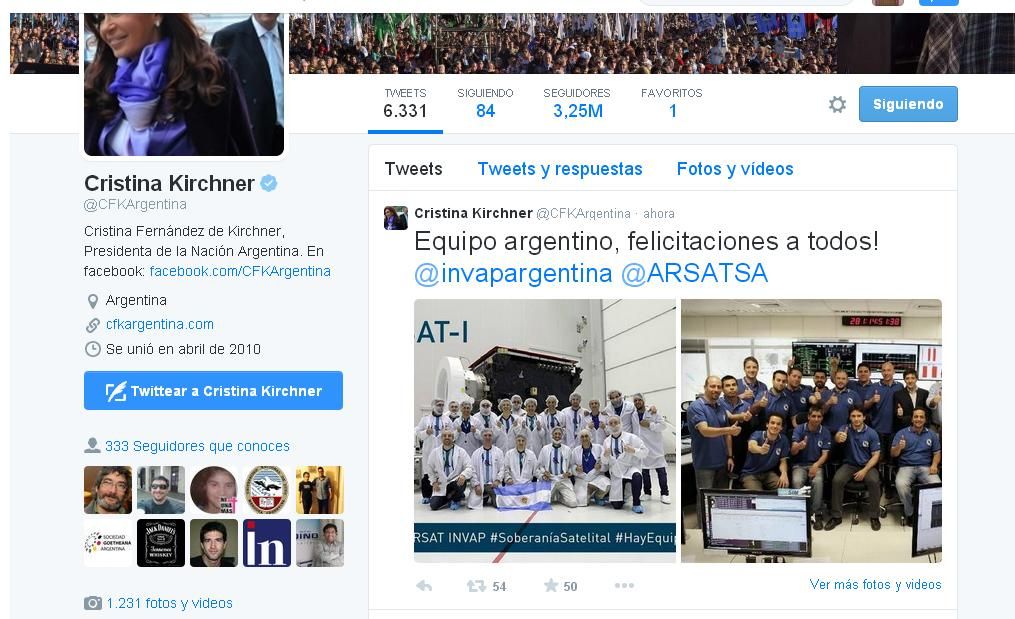Toggle the Siguiendo follow button

coord(908,104)
